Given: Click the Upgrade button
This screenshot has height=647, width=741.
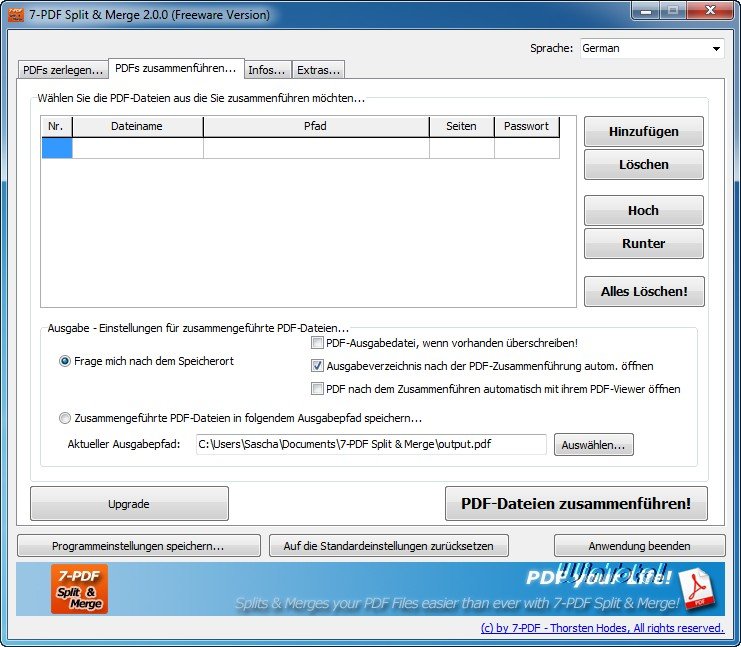Looking at the screenshot, I should 129,504.
